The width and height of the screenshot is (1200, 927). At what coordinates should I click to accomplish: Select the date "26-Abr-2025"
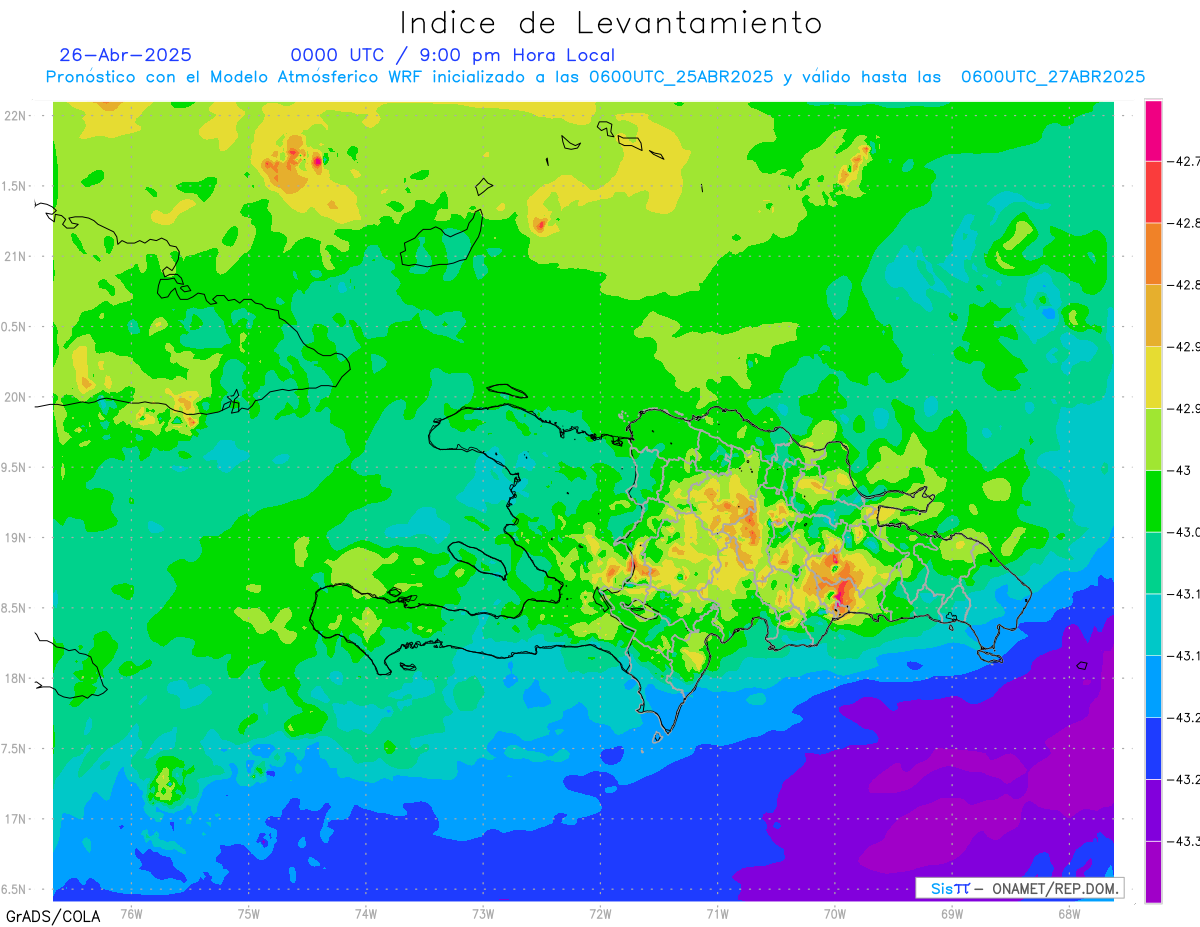pos(126,55)
